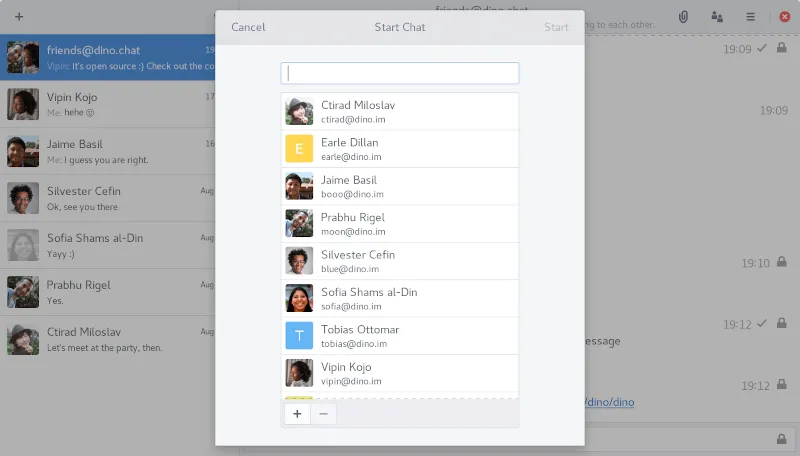800x456 pixels.
Task: Choose Prabhu Rigel moon@dino.im contact
Action: tap(399, 224)
